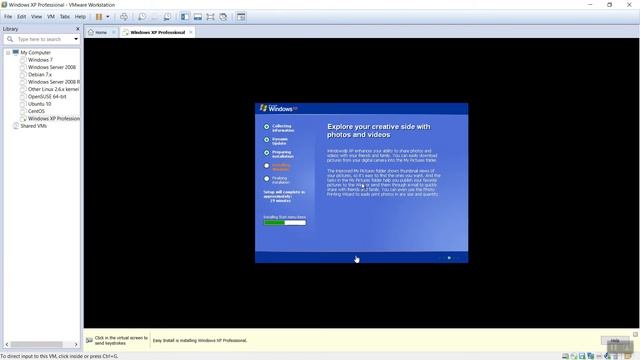This screenshot has height=360, width=640.
Task: Open the Tabs menu
Action: (65, 17)
